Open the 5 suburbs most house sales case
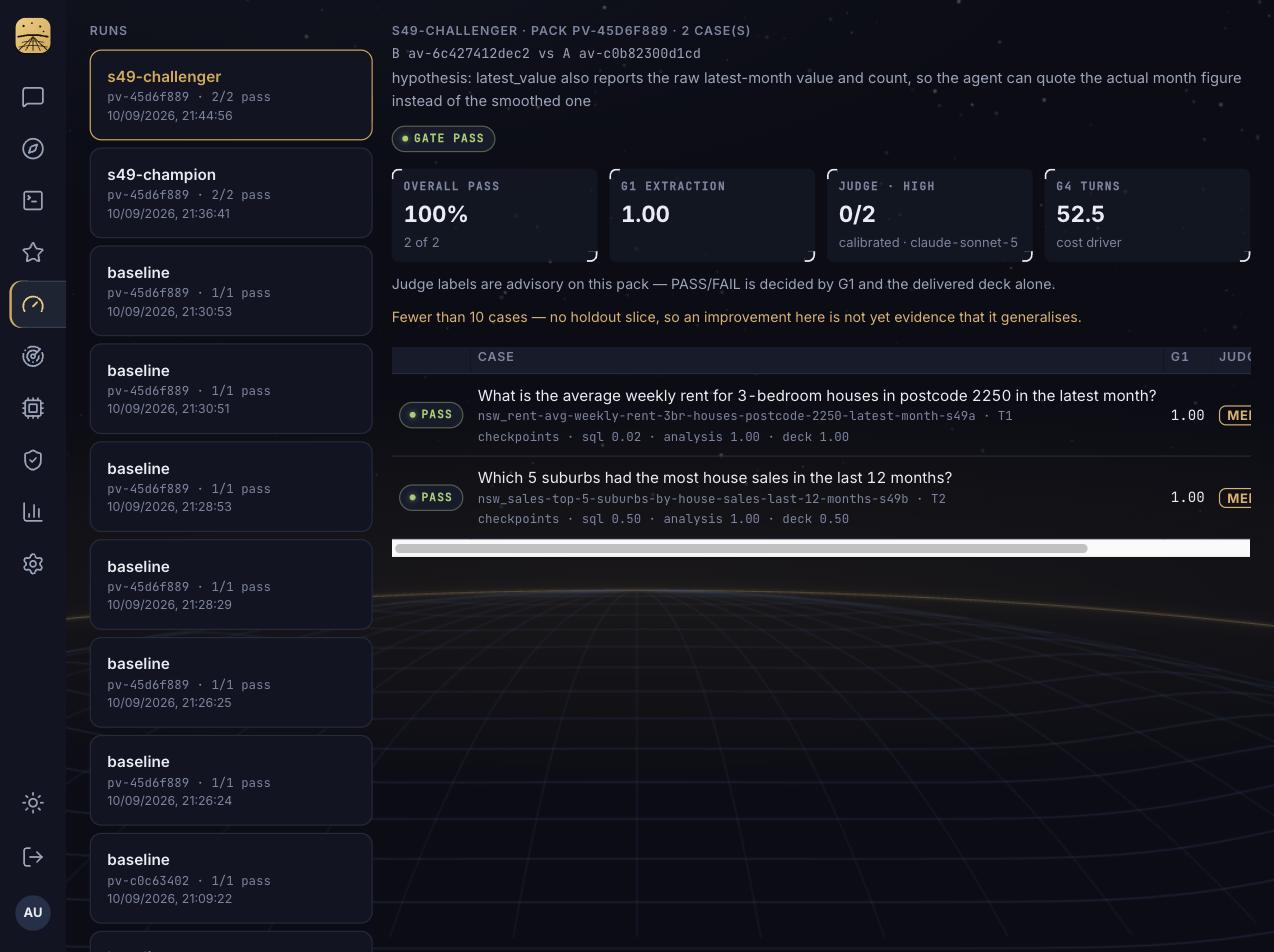This screenshot has height=952, width=1274. (x=715, y=478)
